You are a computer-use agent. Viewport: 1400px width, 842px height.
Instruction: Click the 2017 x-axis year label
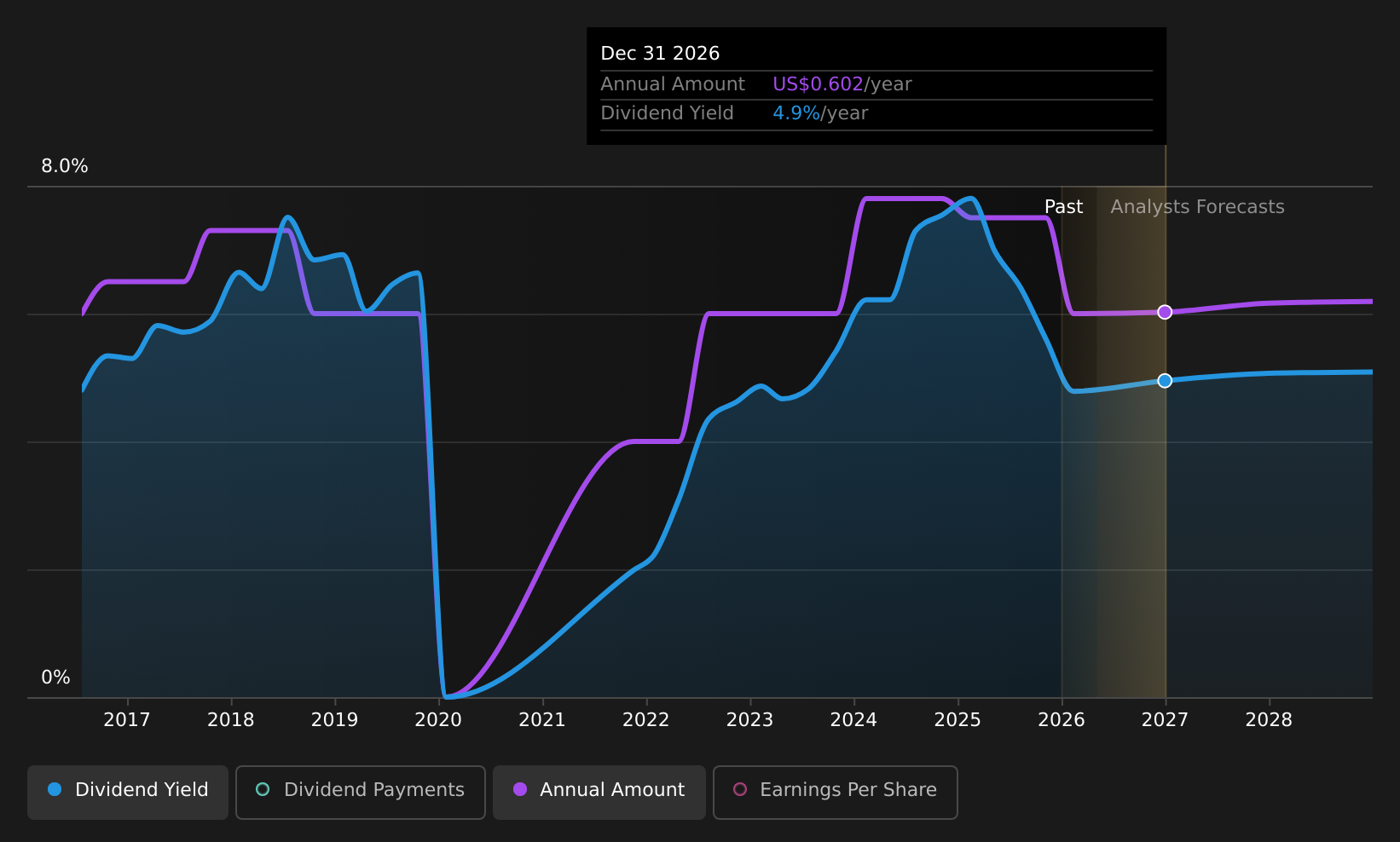point(127,720)
